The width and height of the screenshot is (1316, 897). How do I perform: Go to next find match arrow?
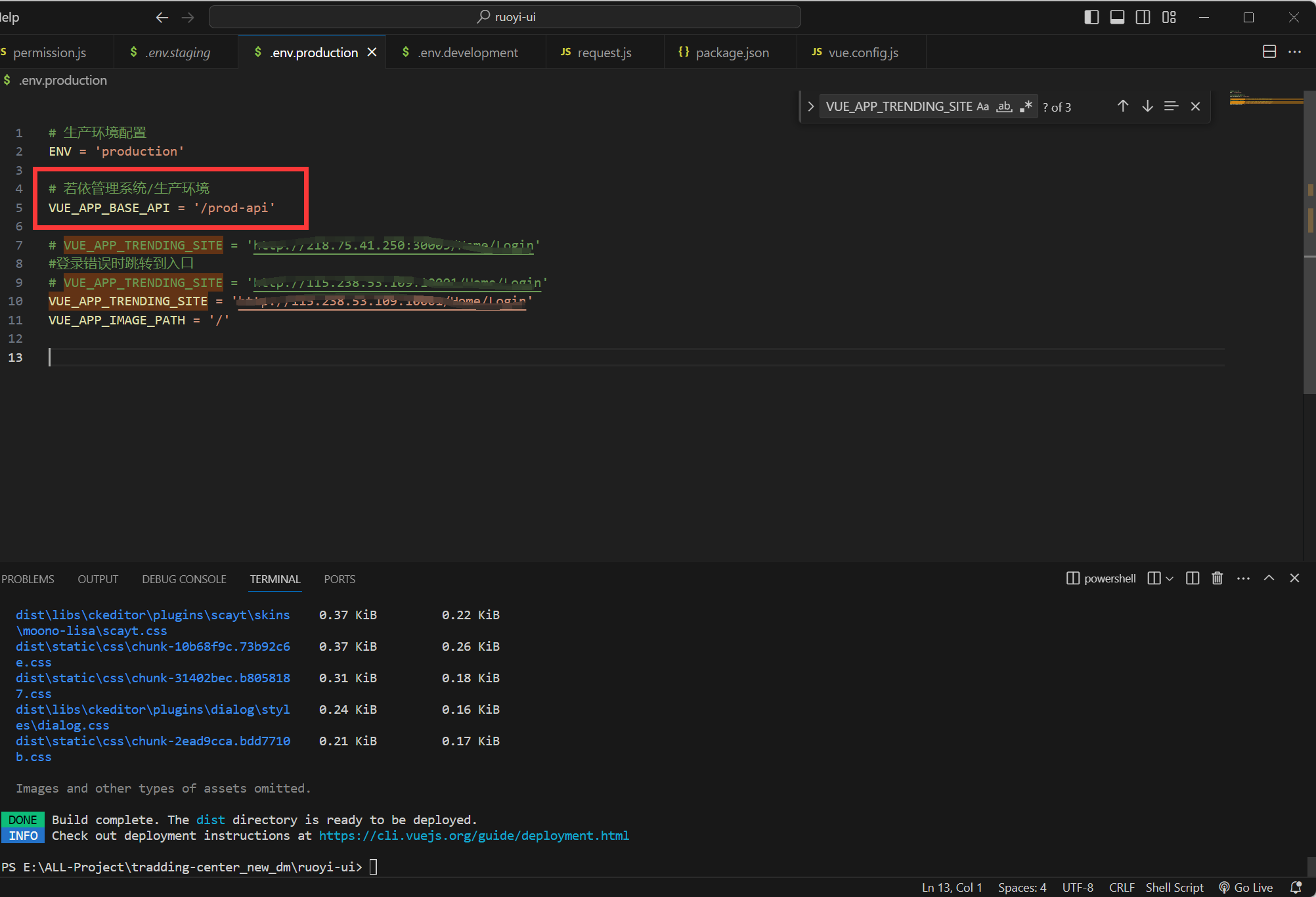(1147, 106)
